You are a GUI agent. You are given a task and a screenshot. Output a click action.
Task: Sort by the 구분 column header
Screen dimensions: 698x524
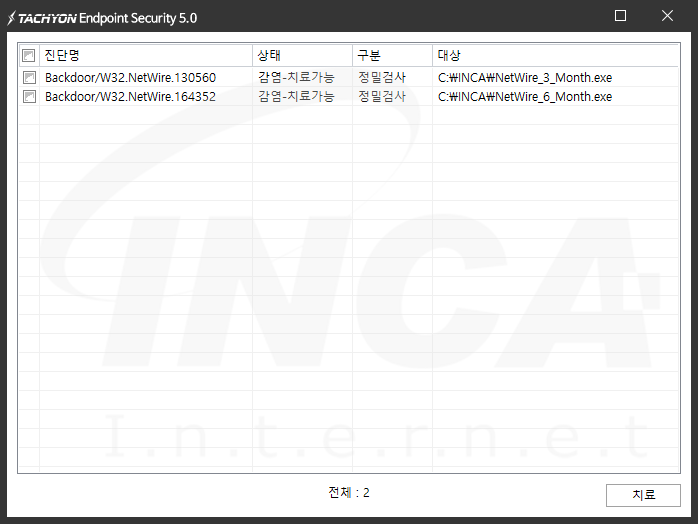(393, 55)
